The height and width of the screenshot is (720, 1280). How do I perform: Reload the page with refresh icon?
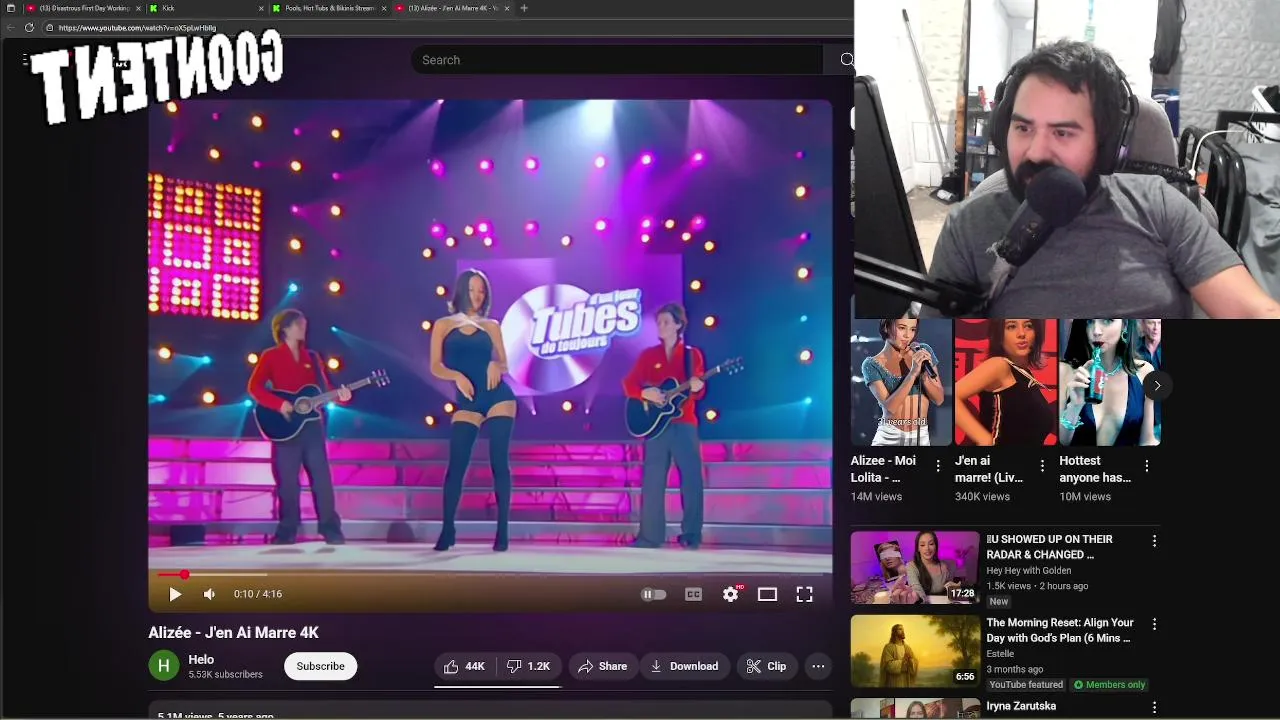pyautogui.click(x=29, y=28)
